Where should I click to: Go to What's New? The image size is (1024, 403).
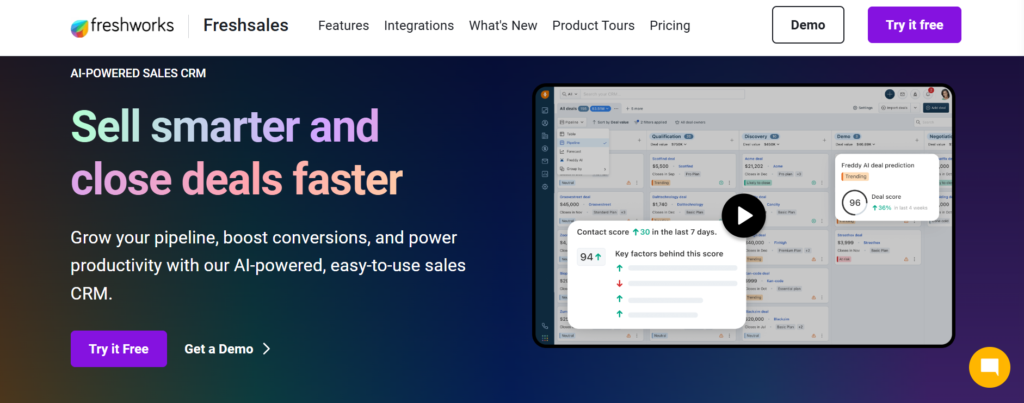[502, 26]
